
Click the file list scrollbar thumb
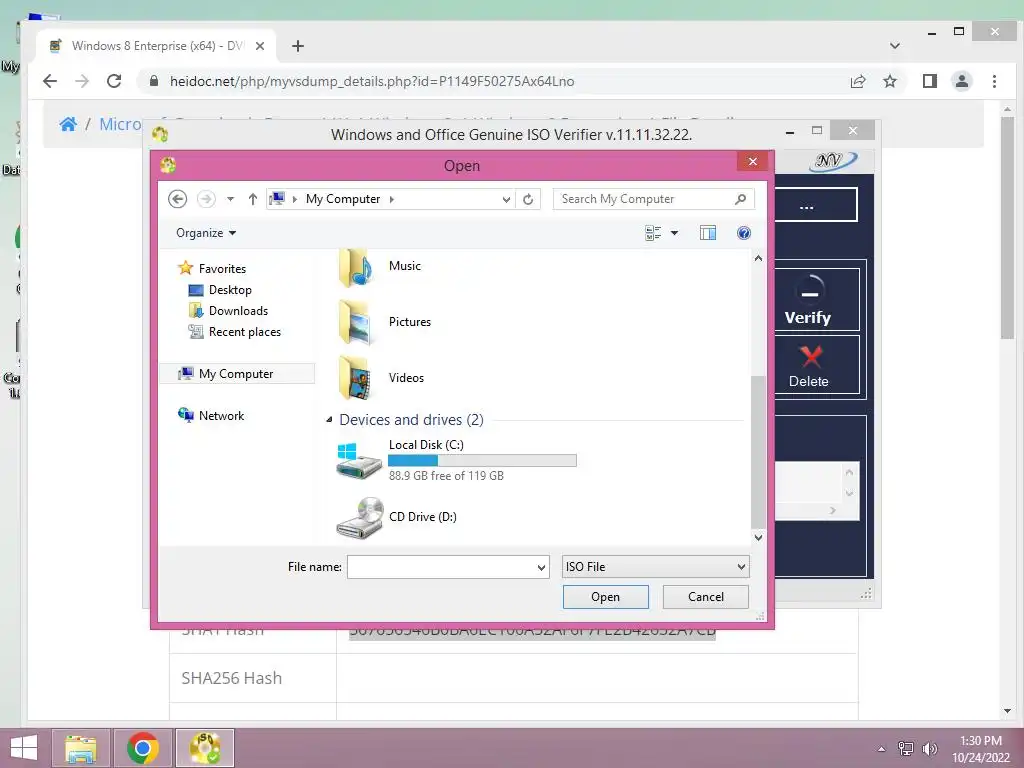tap(758, 451)
